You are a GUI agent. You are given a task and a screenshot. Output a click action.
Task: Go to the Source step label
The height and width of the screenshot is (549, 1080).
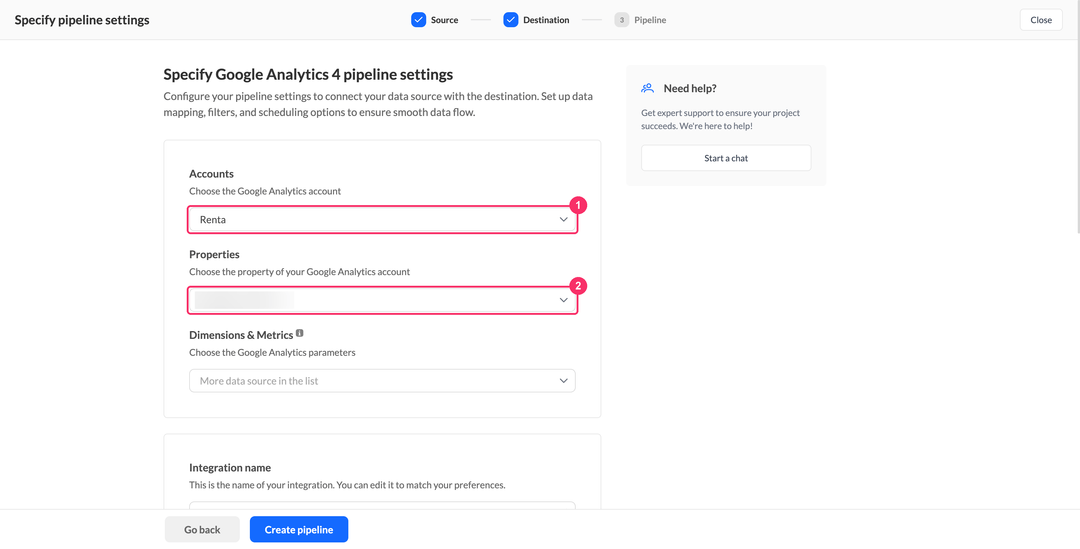point(444,20)
